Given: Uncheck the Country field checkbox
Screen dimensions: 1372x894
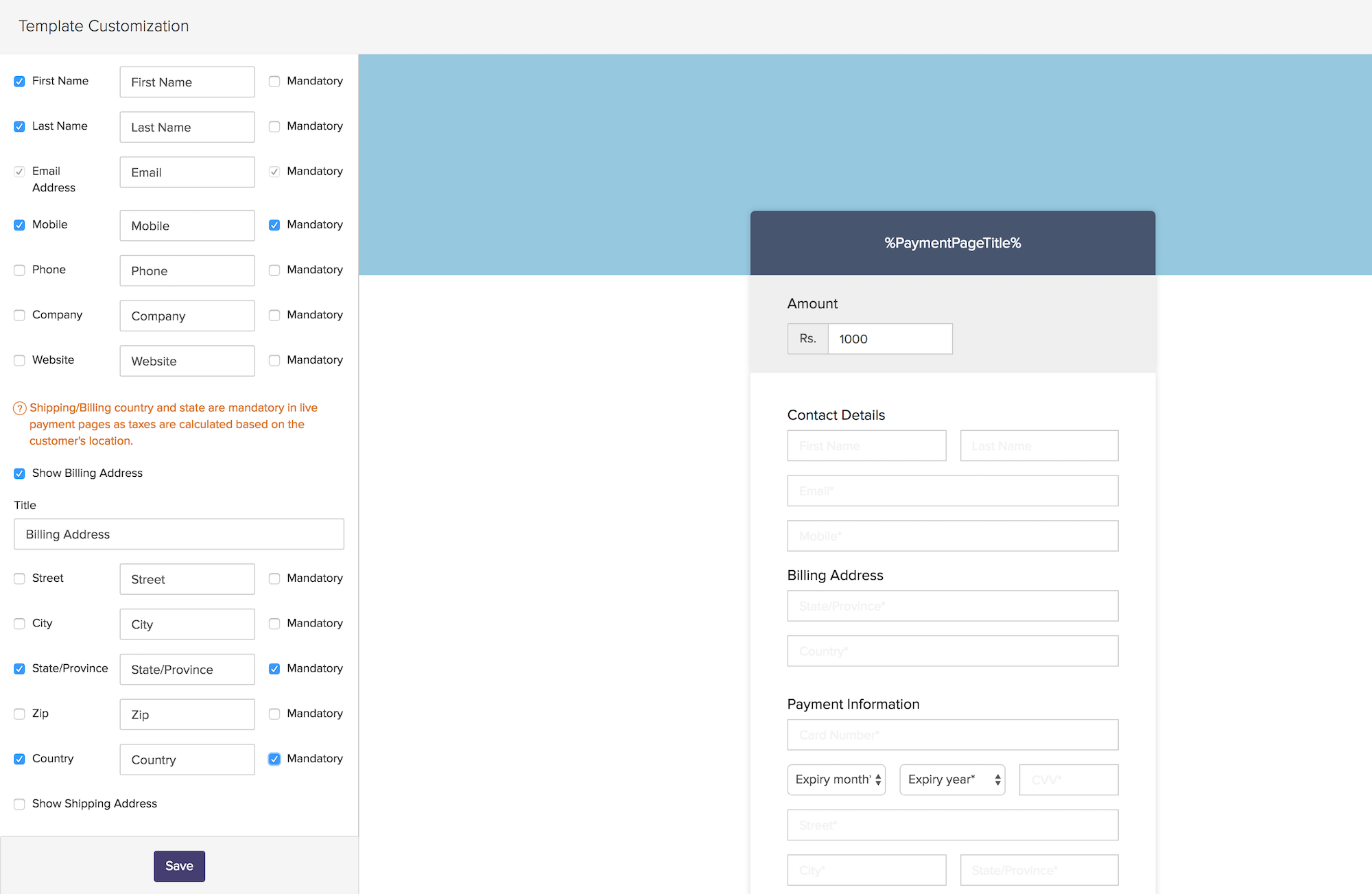Looking at the screenshot, I should (19, 760).
